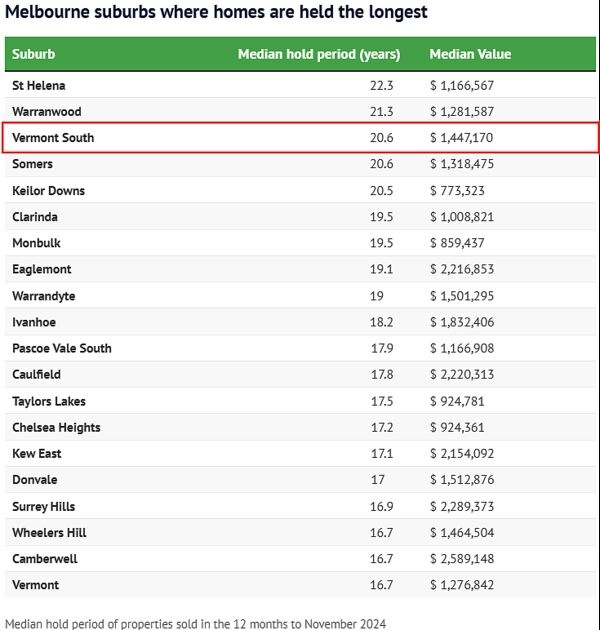Select Eaglemont's hold period of 19.1
The height and width of the screenshot is (630, 600).
coord(383,269)
